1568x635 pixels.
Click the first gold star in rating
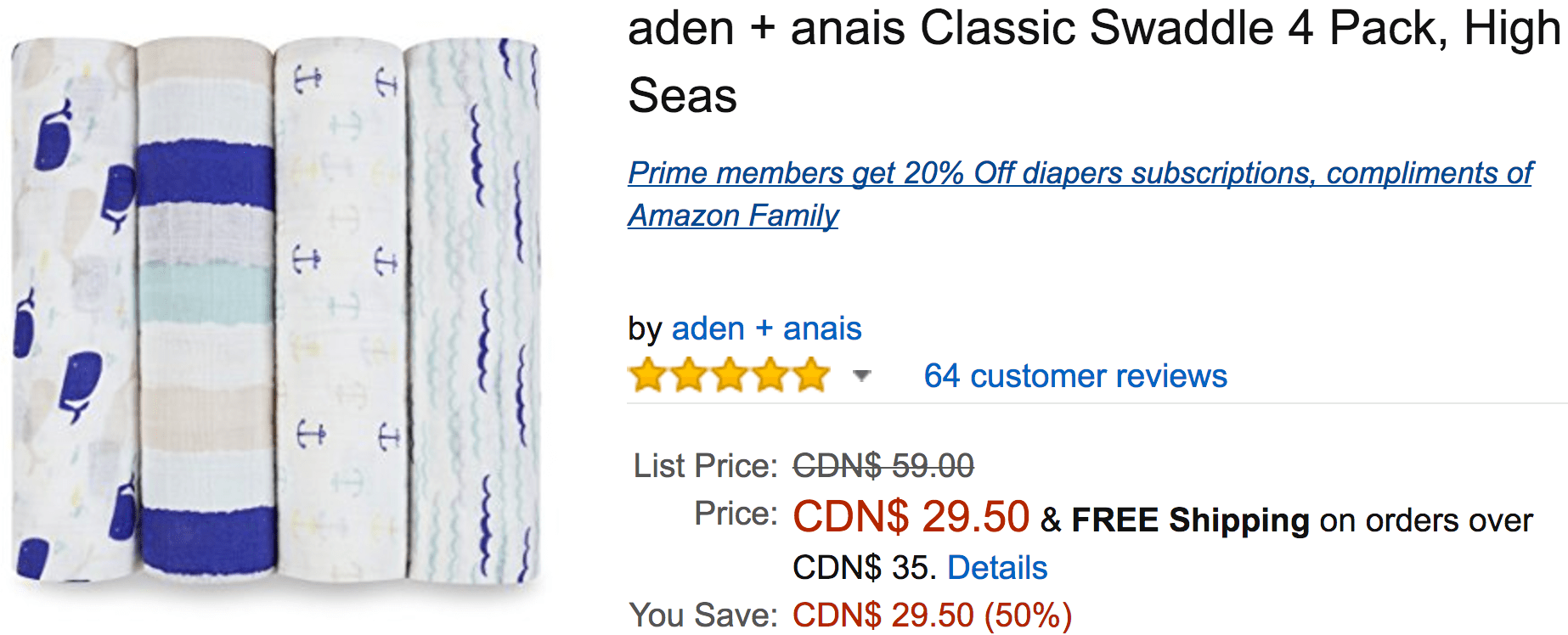648,375
